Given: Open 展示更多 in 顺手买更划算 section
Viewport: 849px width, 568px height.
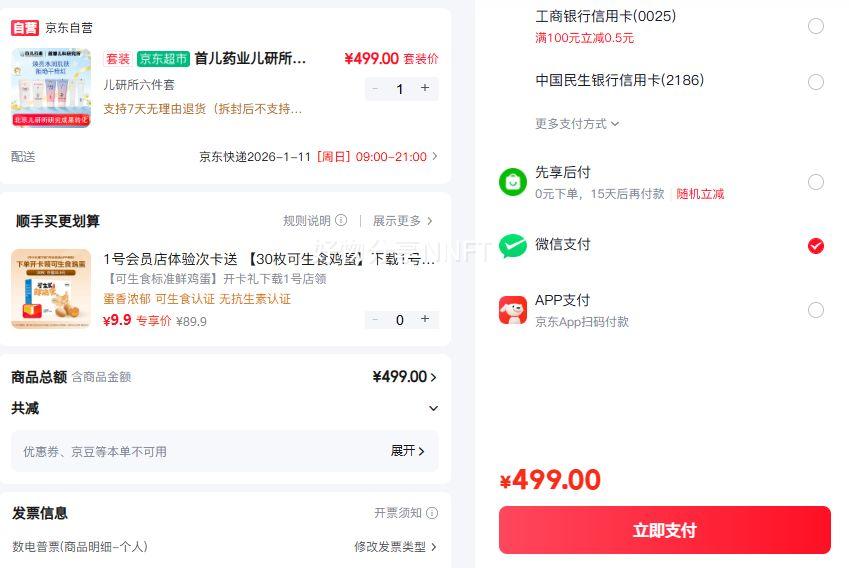Looking at the screenshot, I should pyautogui.click(x=402, y=221).
